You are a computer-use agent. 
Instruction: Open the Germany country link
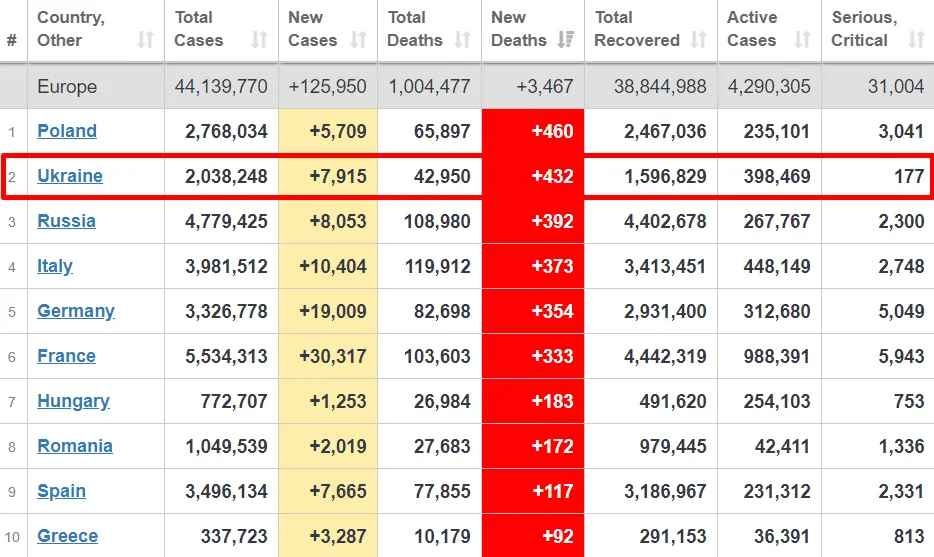76,311
